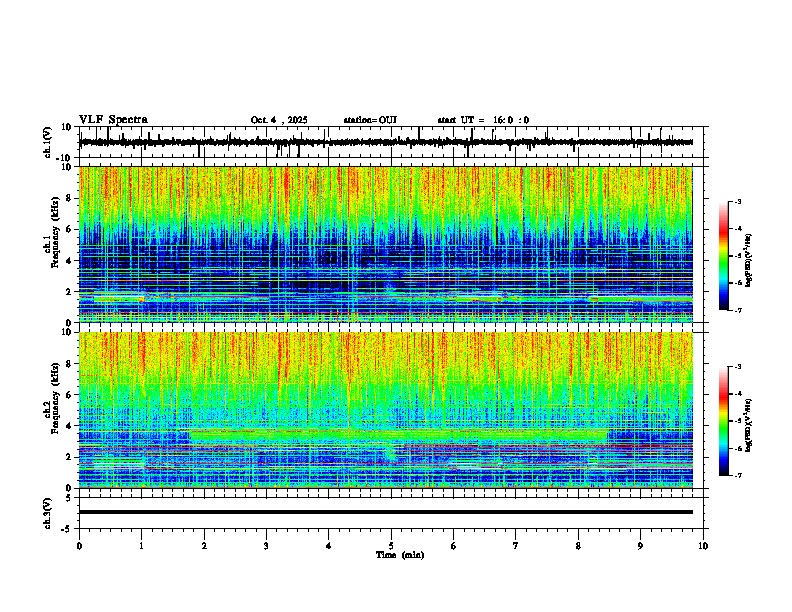Click the "-7" label on ch.1 color bar
The image size is (792, 612).
tap(738, 310)
